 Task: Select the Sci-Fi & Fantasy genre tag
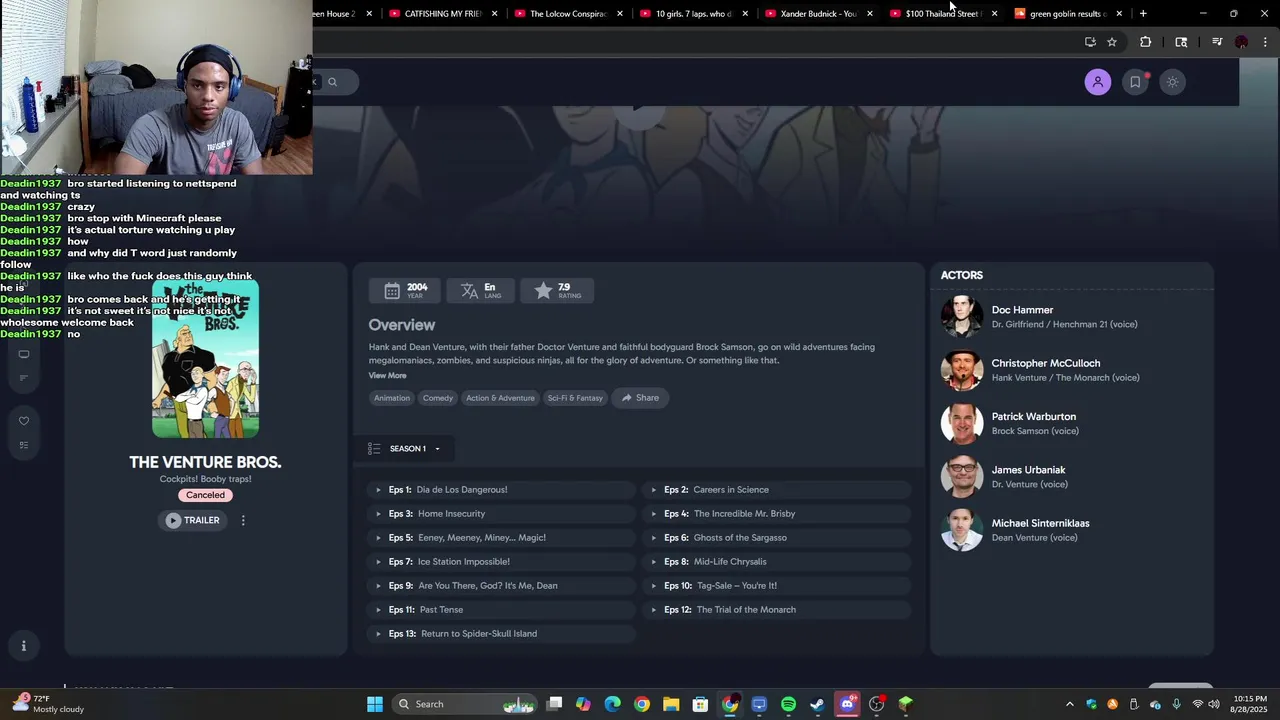point(575,398)
